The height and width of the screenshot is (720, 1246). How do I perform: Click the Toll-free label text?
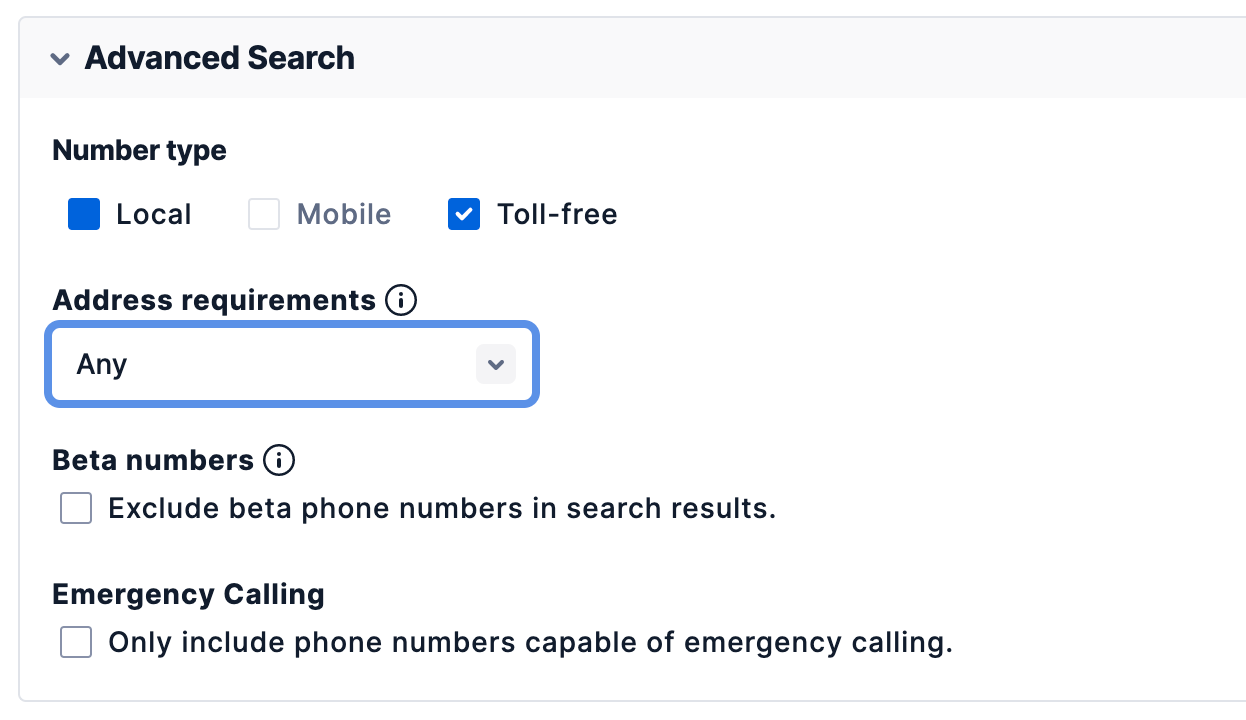[x=557, y=214]
